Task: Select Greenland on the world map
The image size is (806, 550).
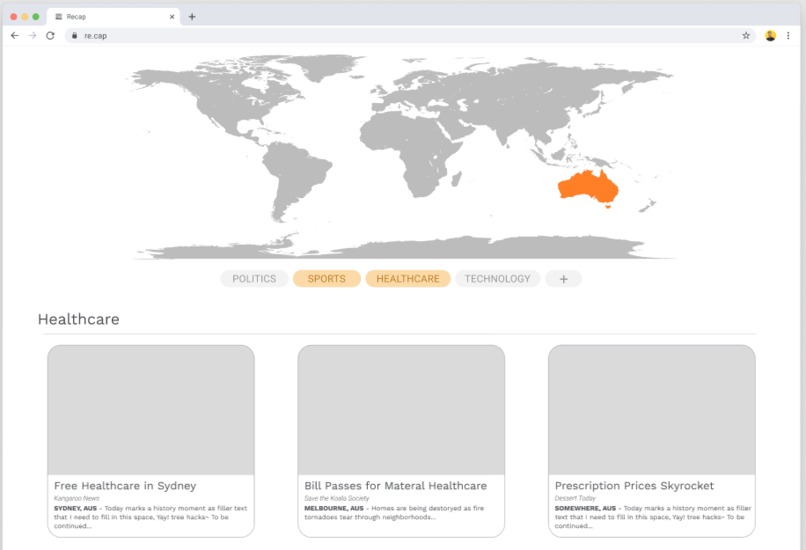Action: coord(323,67)
